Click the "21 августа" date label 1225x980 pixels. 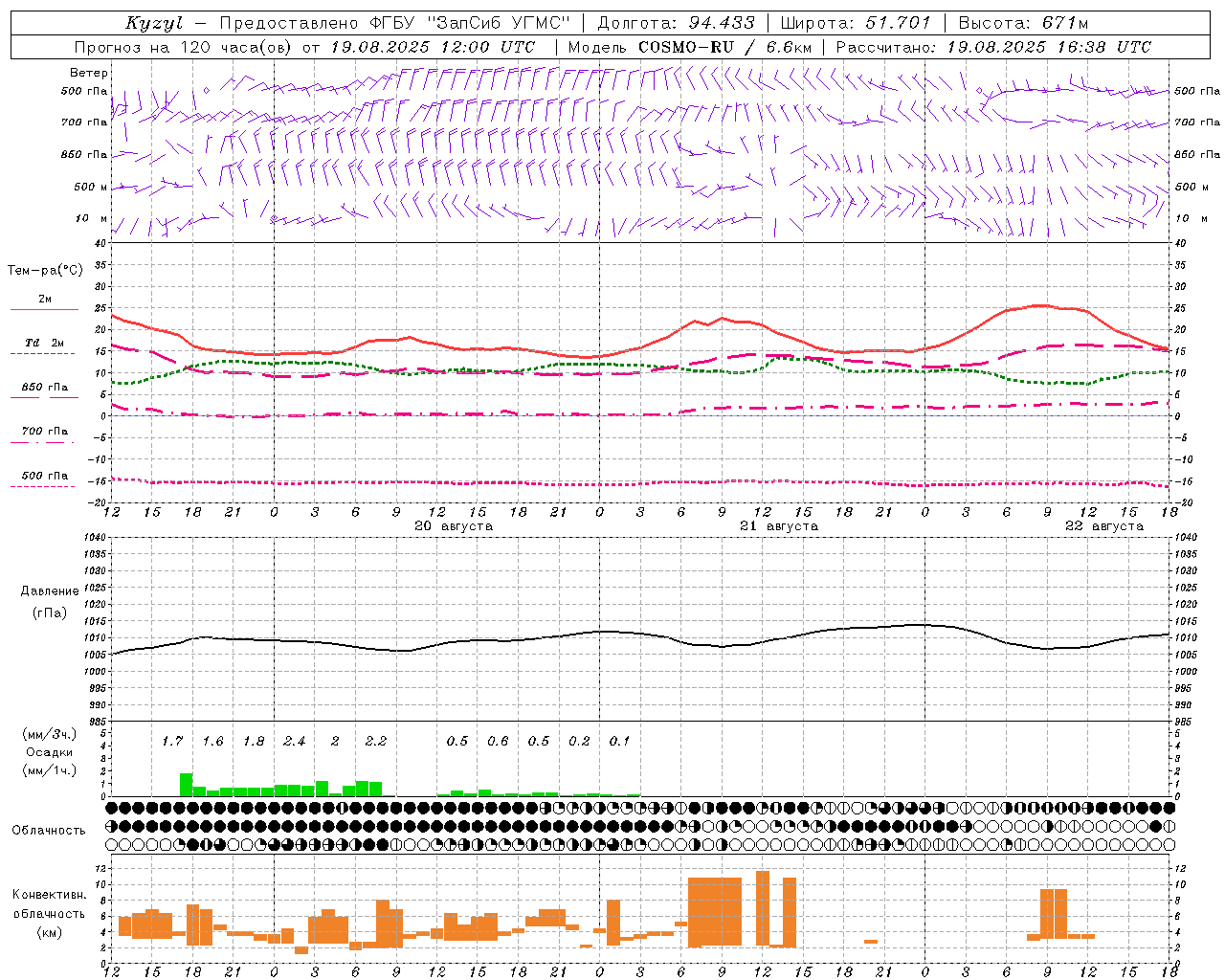pyautogui.click(x=779, y=526)
